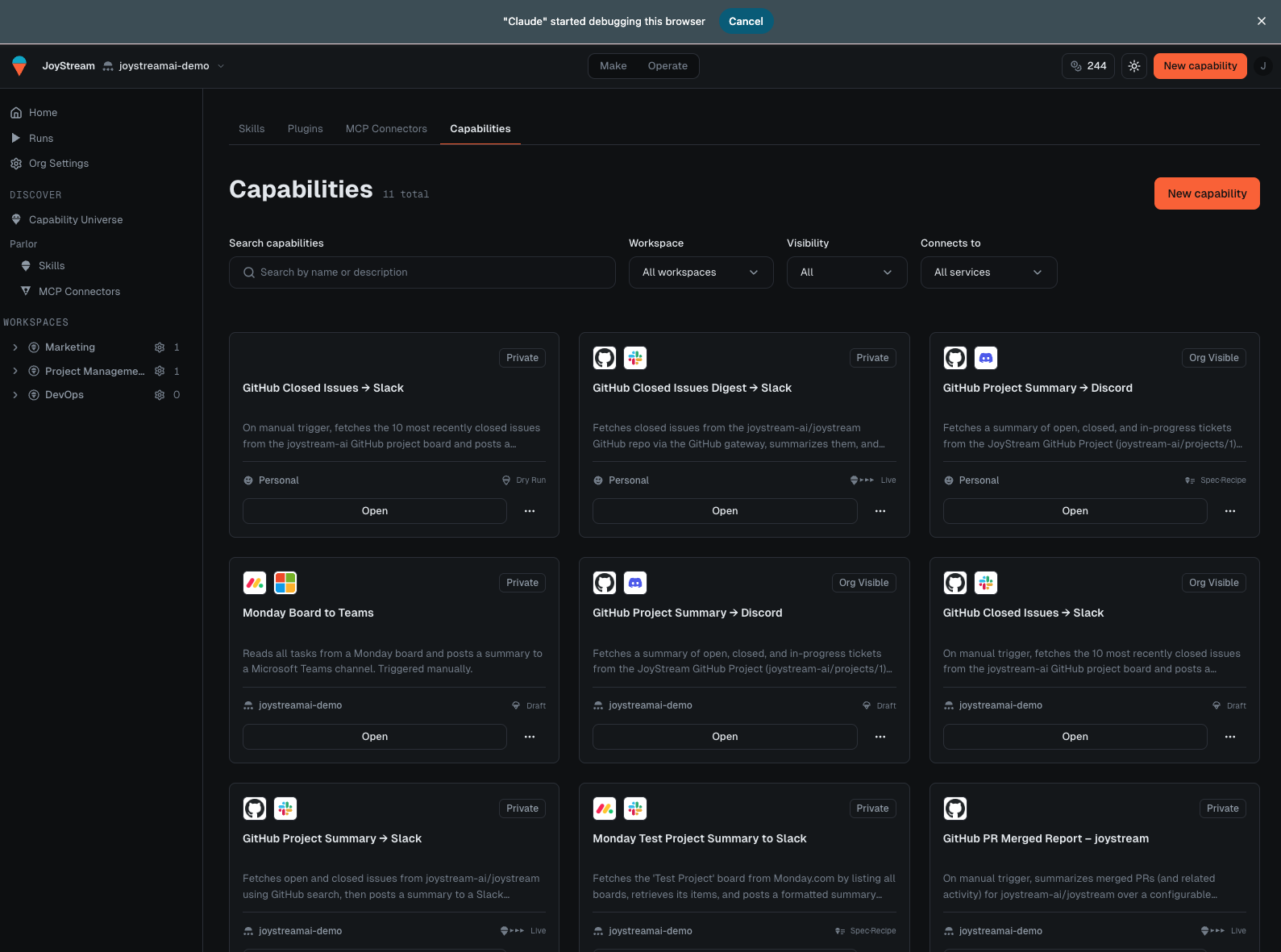
Task: Click Slack icon on Closed Issues Digest card
Action: pos(635,358)
